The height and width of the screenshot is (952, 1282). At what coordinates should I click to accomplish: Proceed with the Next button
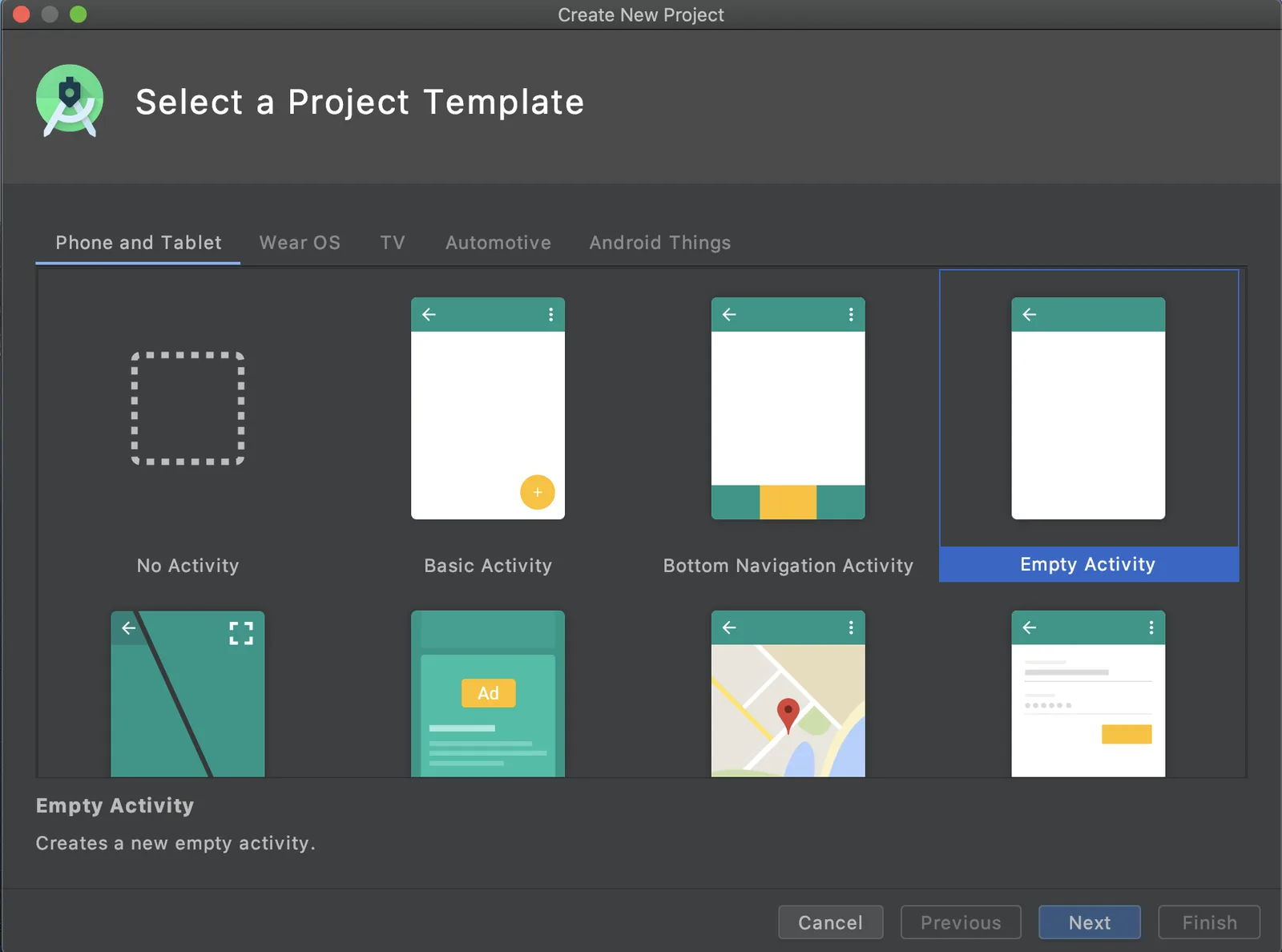(x=1090, y=922)
